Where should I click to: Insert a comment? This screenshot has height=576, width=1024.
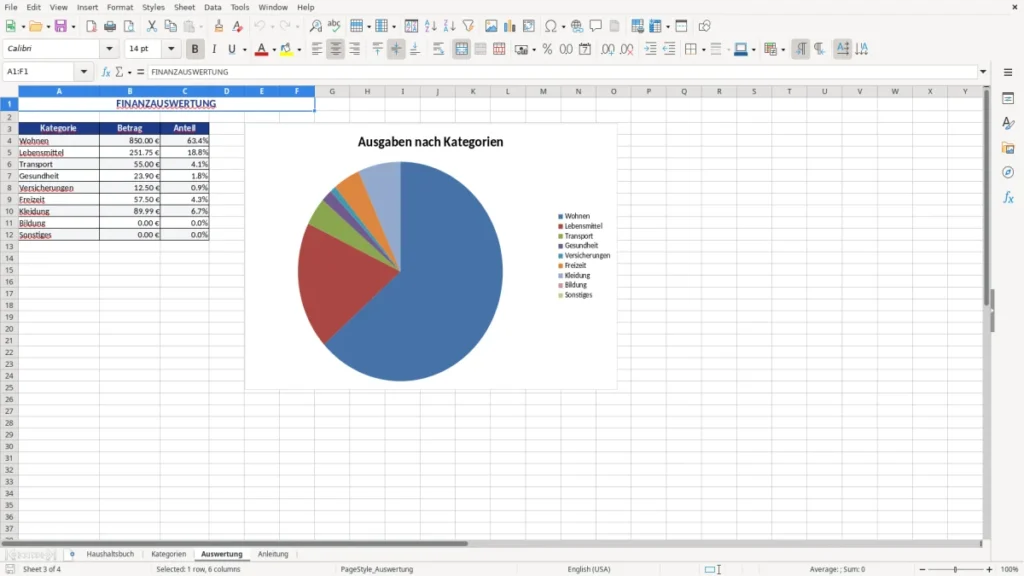pos(596,26)
